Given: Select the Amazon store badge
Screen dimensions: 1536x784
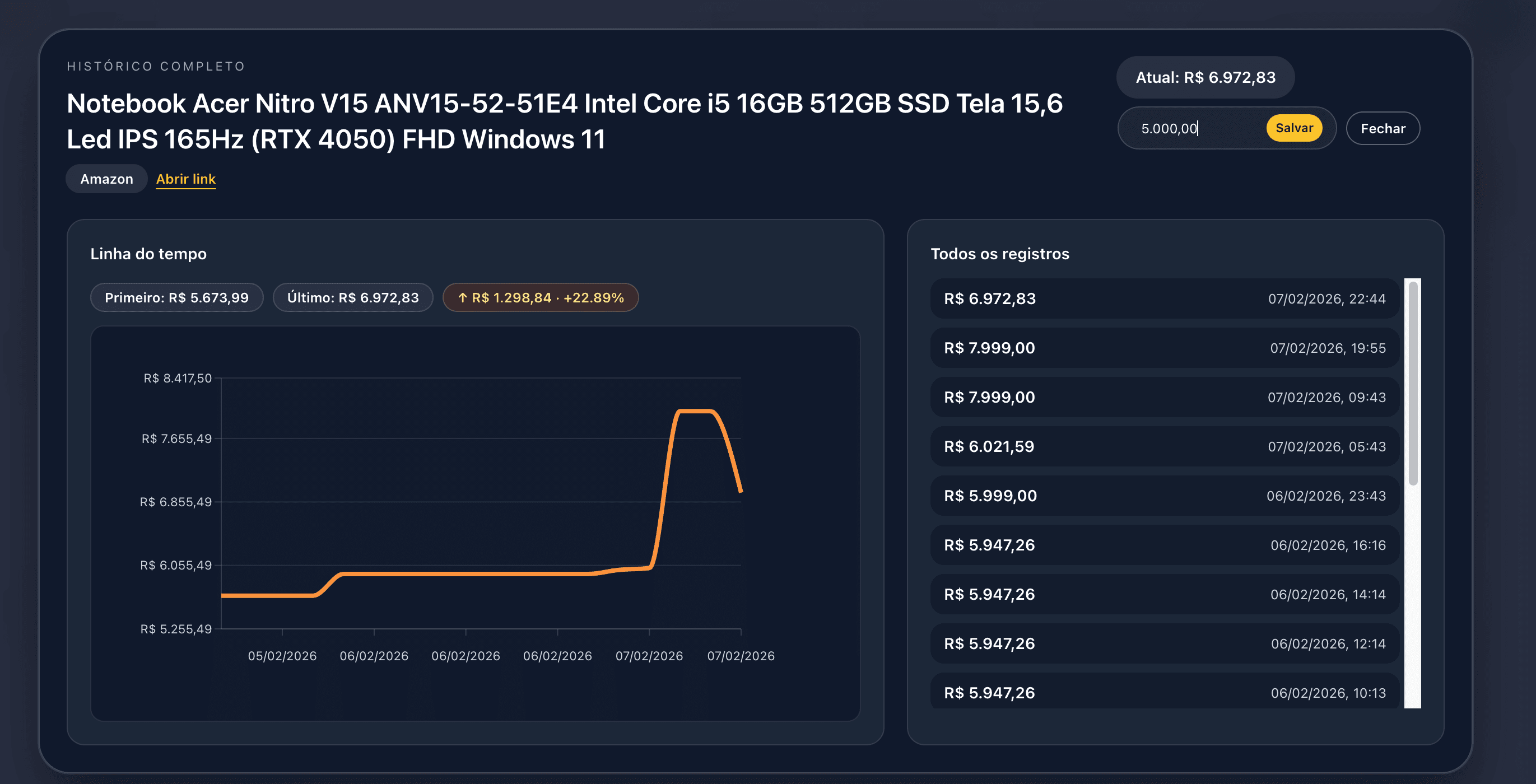Looking at the screenshot, I should [x=106, y=178].
